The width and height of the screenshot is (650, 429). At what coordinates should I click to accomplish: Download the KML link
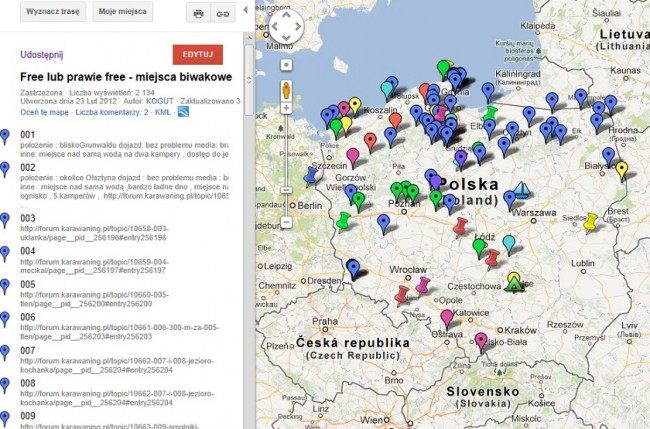[x=163, y=112]
